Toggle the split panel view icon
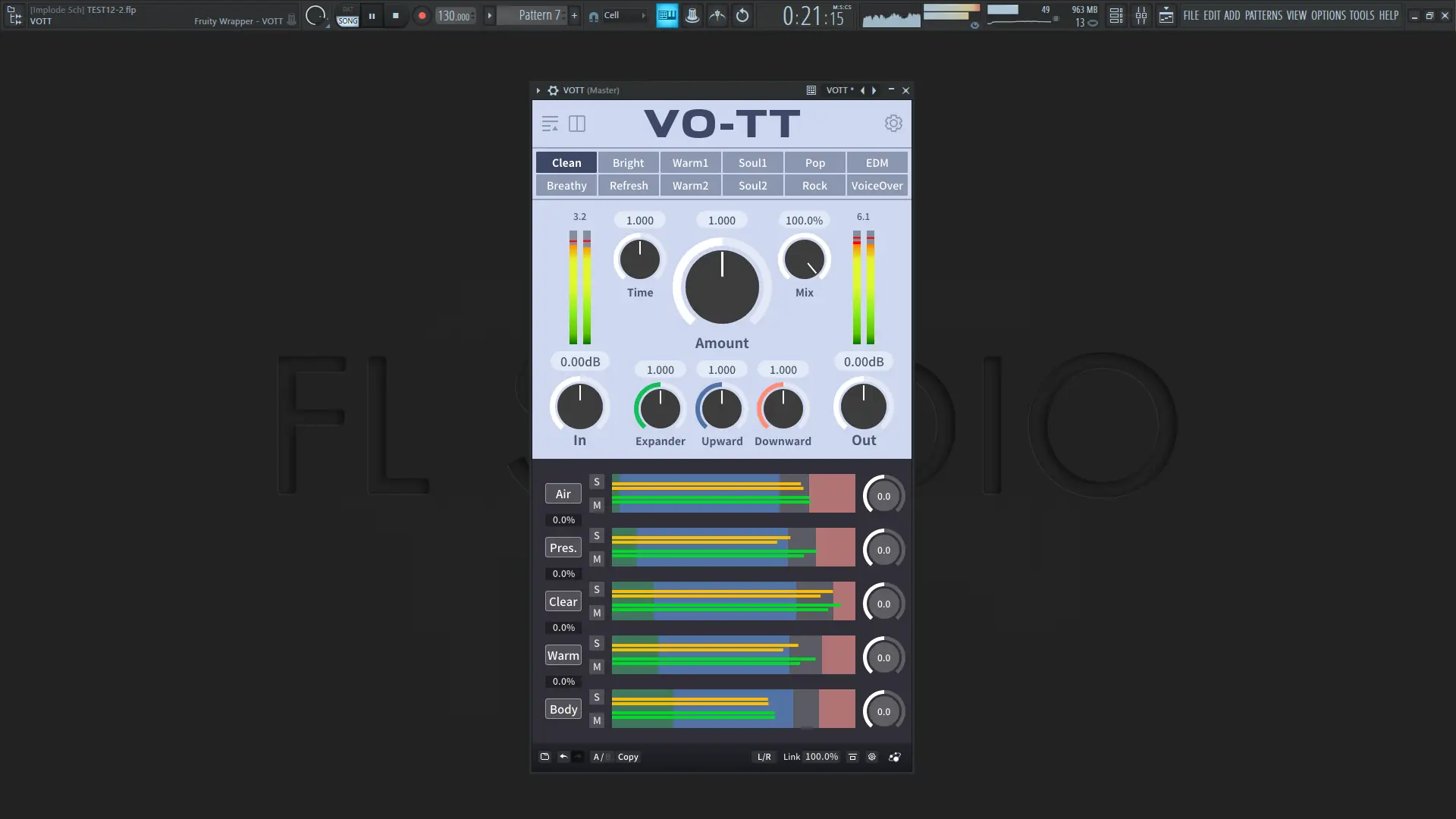 [x=577, y=124]
